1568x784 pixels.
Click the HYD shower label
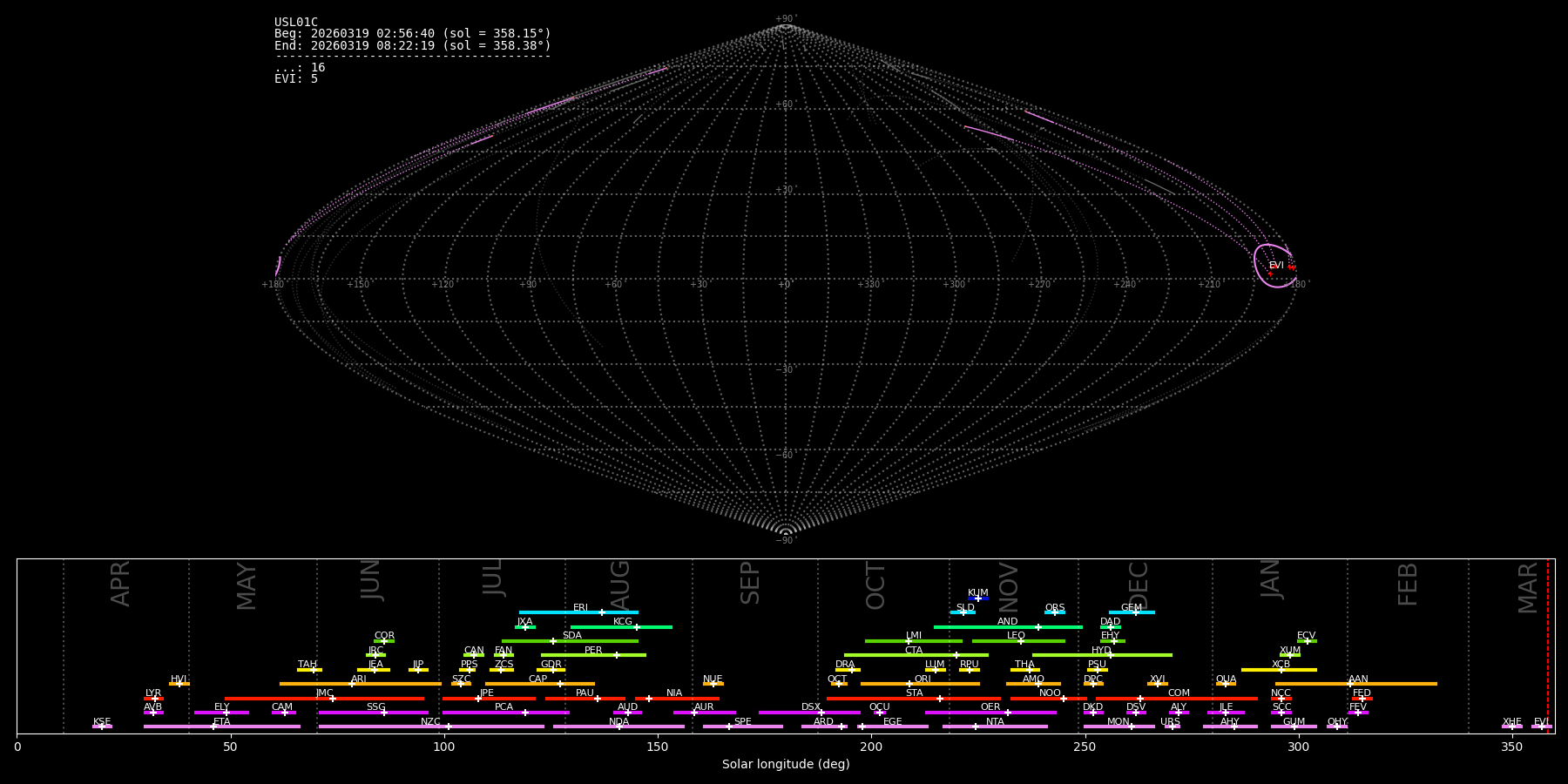[x=1101, y=650]
